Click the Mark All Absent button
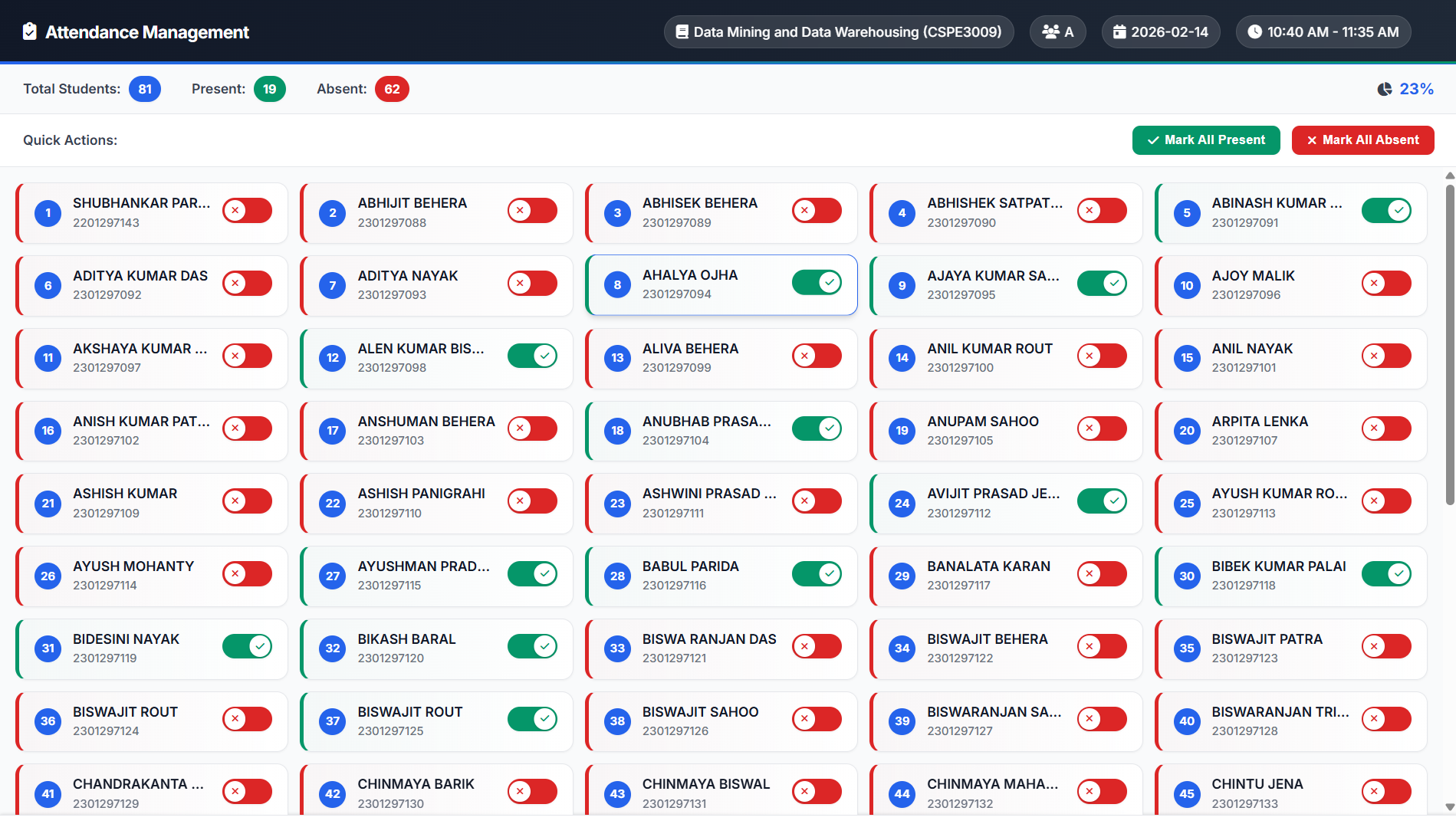1456x824 pixels. [x=1362, y=140]
